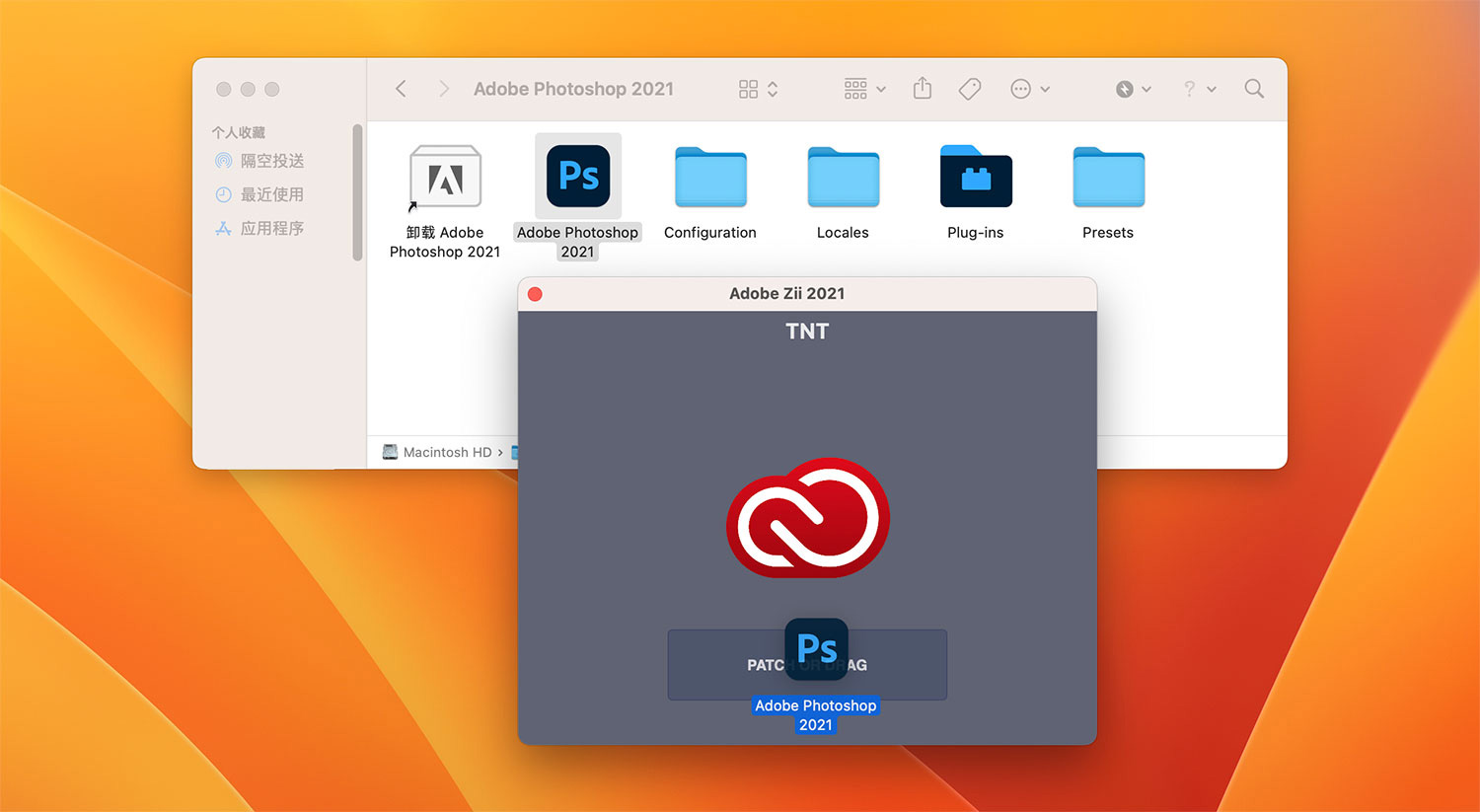The width and height of the screenshot is (1480, 812).
Task: Click the Configuration folder name label
Action: (x=710, y=233)
